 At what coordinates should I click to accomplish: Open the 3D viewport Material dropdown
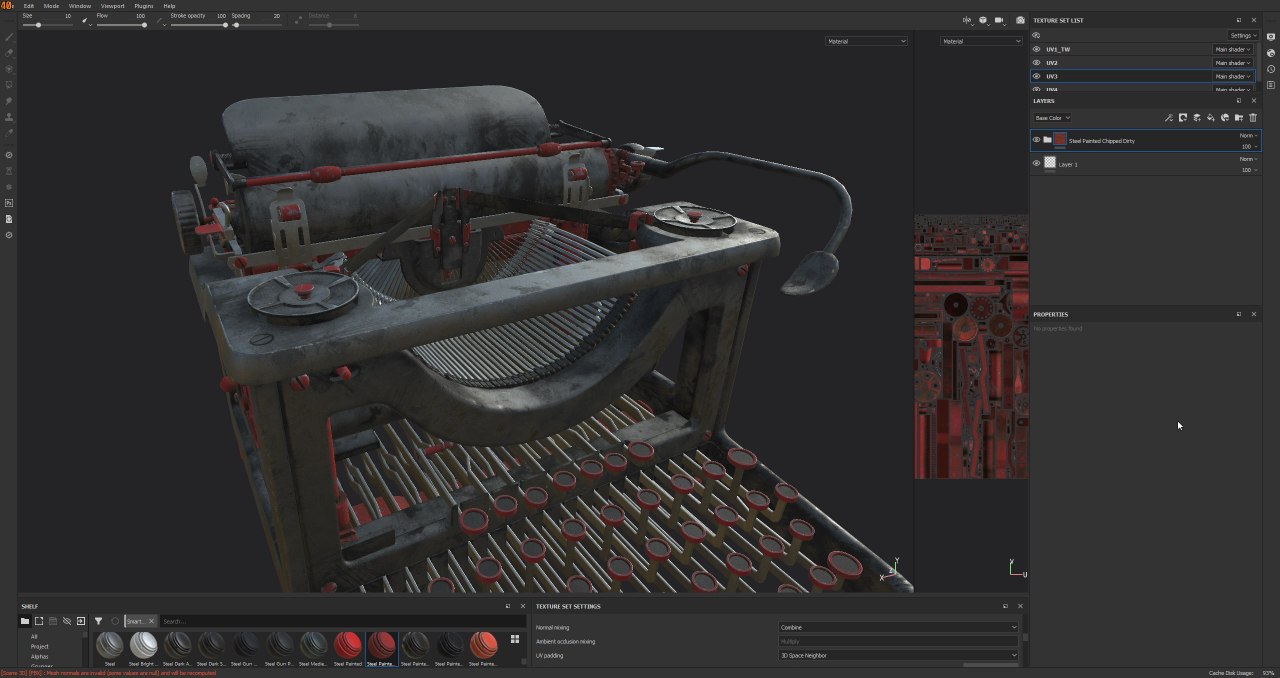pos(867,41)
